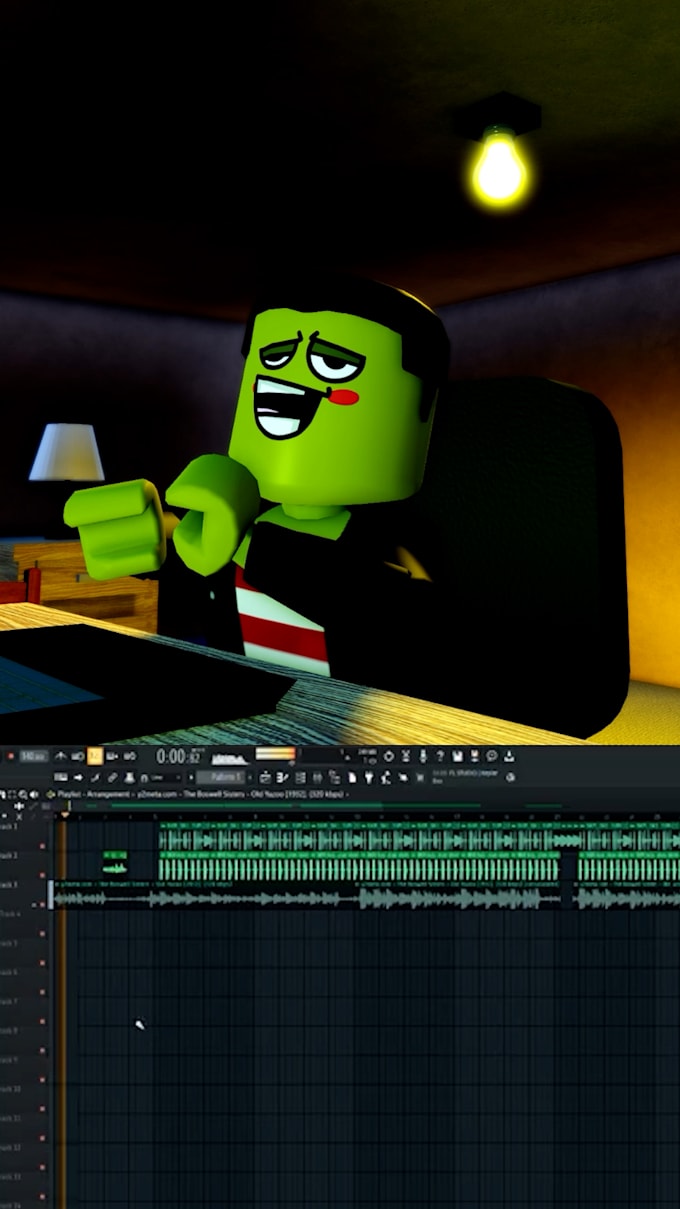Click the link chain icon
Viewport: 680px width, 1209px height.
point(112,777)
